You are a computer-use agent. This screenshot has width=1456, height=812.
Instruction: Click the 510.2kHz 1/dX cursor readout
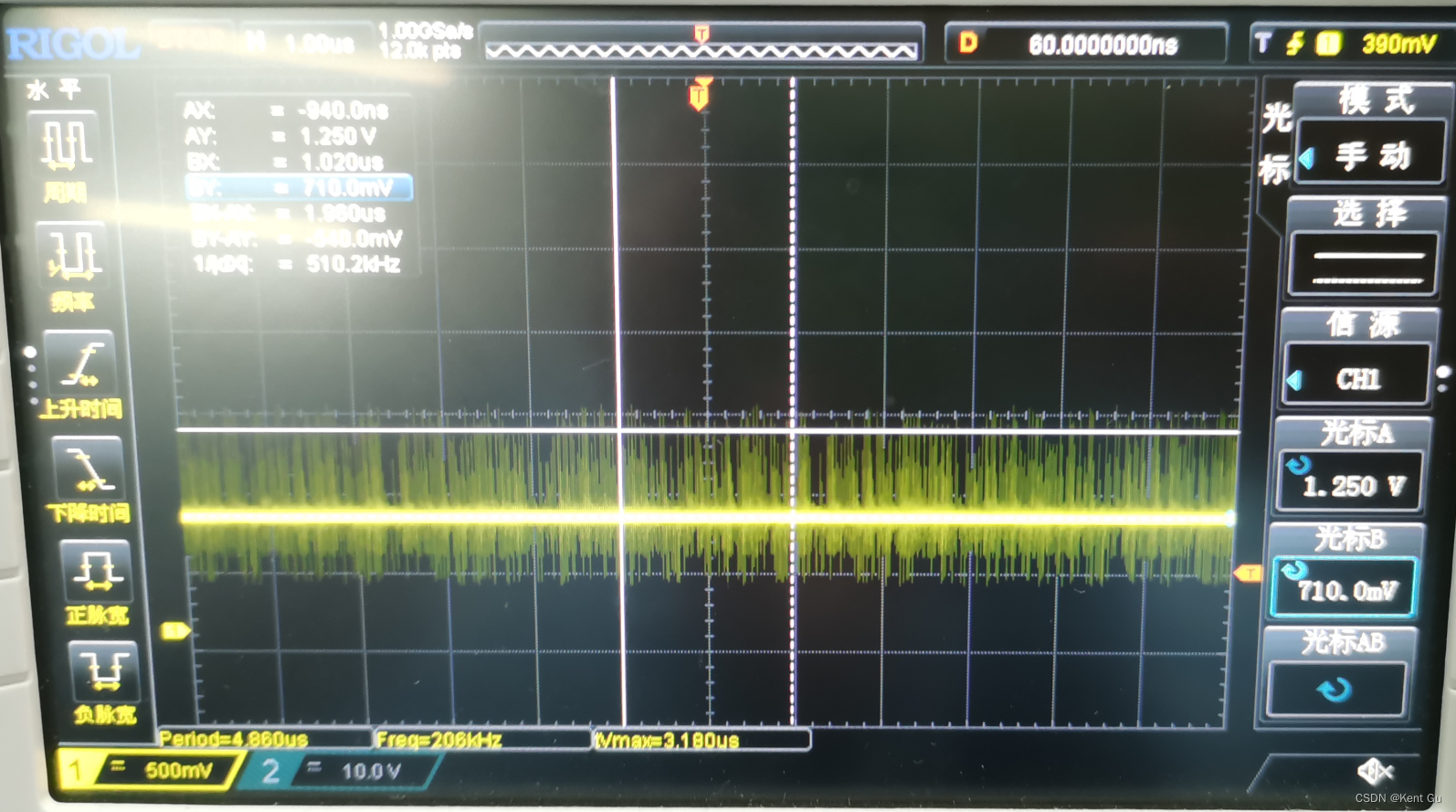pos(297,264)
